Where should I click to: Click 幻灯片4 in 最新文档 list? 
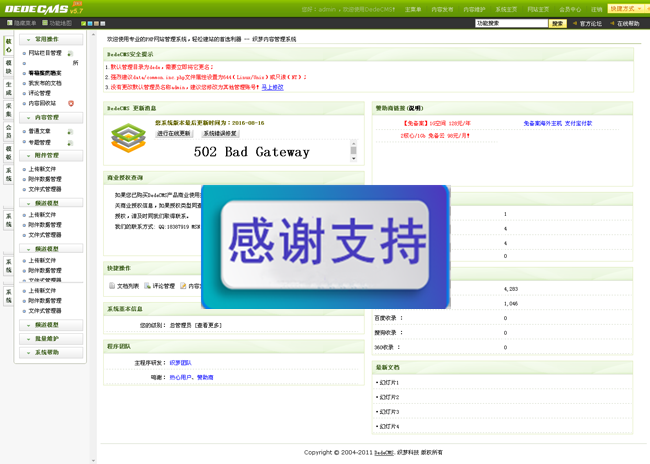(x=389, y=427)
